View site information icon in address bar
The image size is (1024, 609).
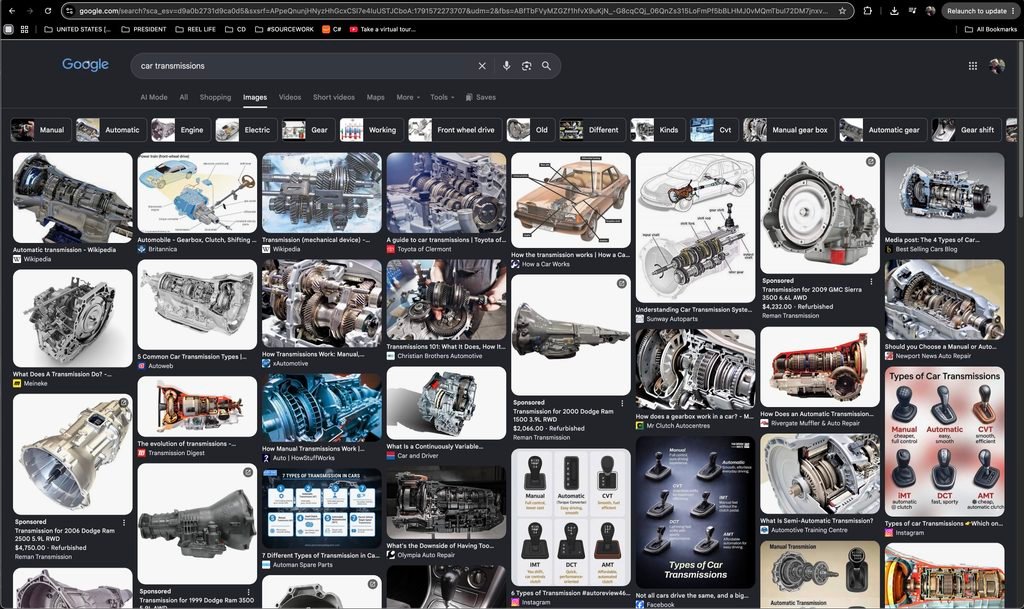69,11
